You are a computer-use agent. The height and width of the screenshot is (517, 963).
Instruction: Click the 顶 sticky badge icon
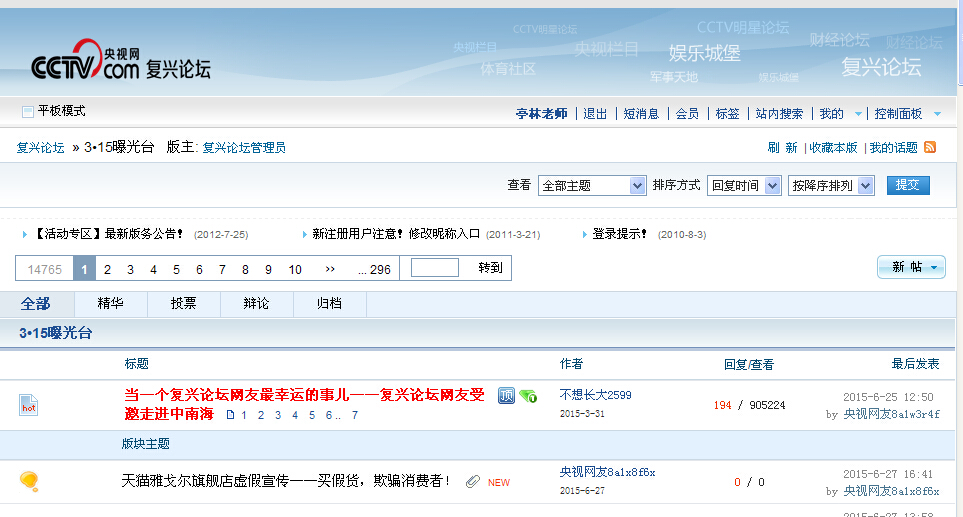(506, 396)
